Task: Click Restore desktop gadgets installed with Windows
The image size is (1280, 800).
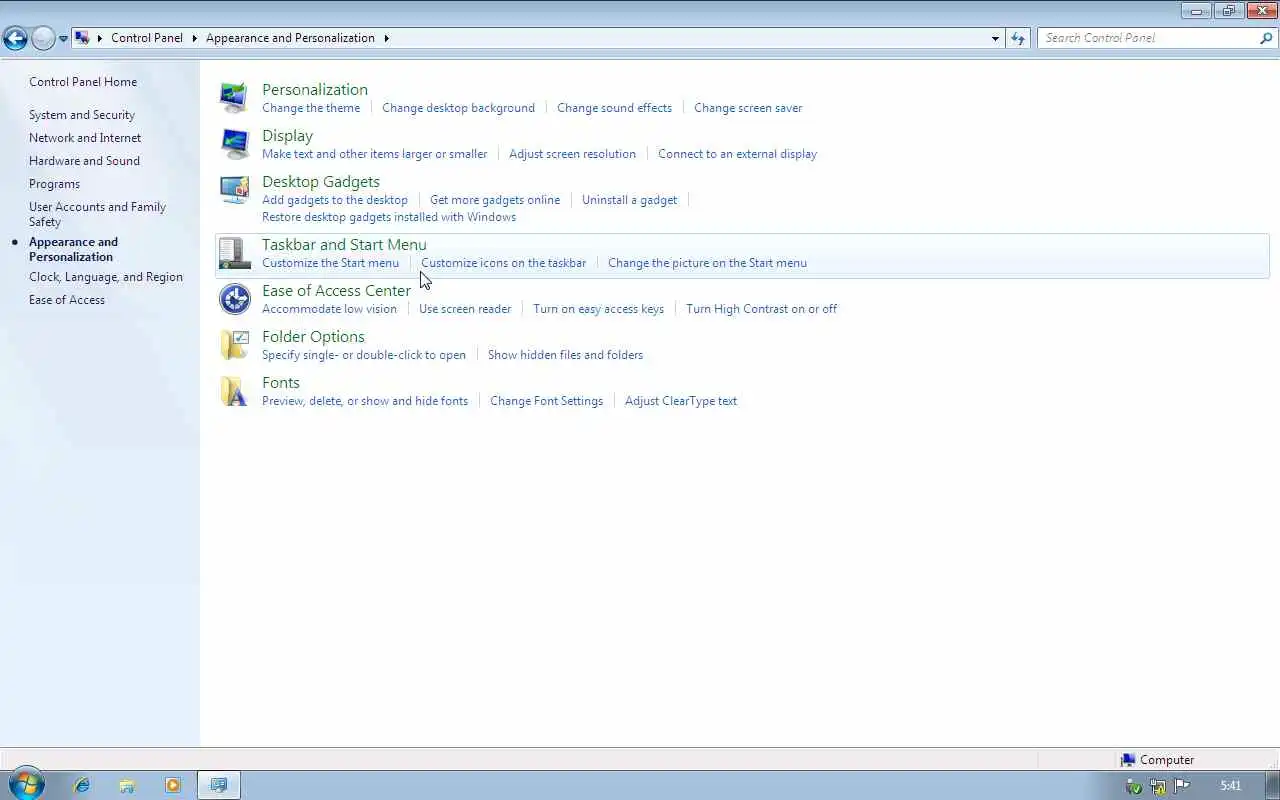Action: point(389,217)
